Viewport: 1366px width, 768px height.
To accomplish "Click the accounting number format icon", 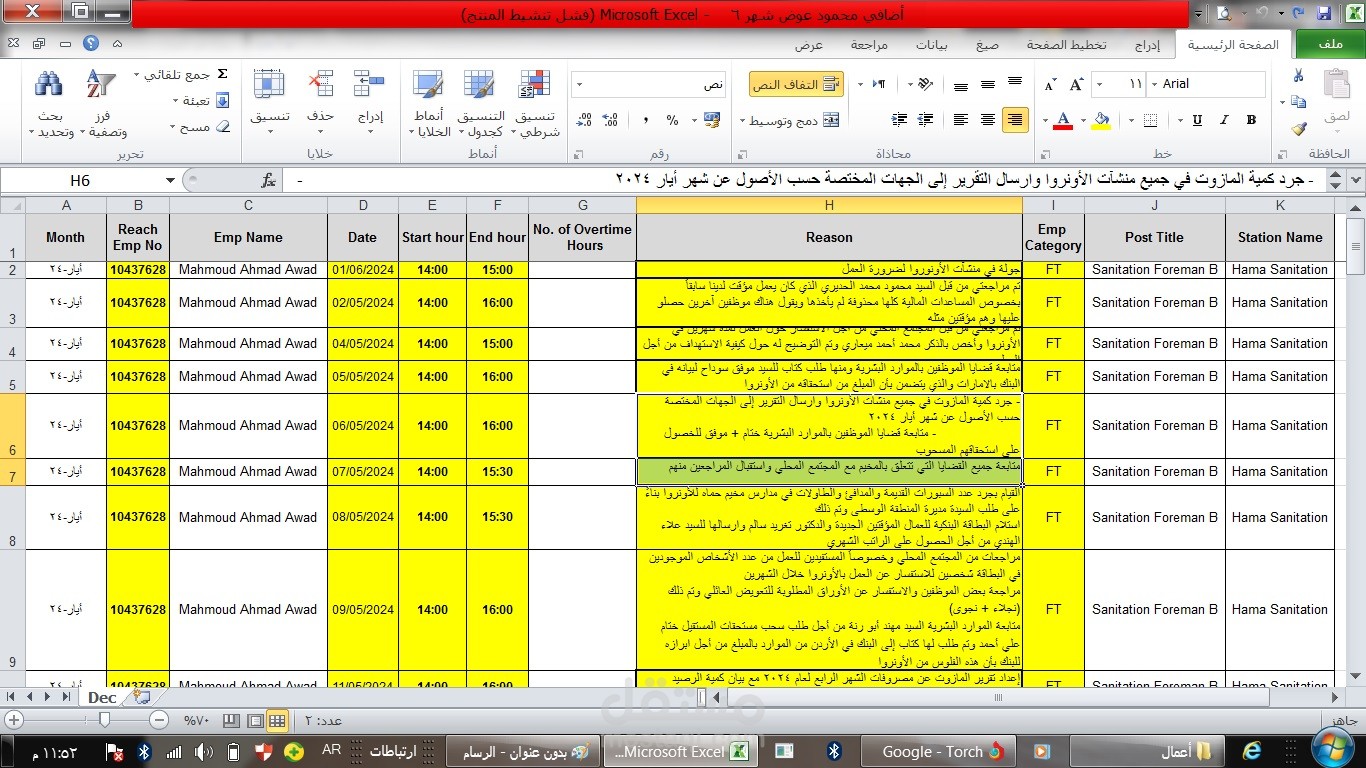I will (711, 120).
